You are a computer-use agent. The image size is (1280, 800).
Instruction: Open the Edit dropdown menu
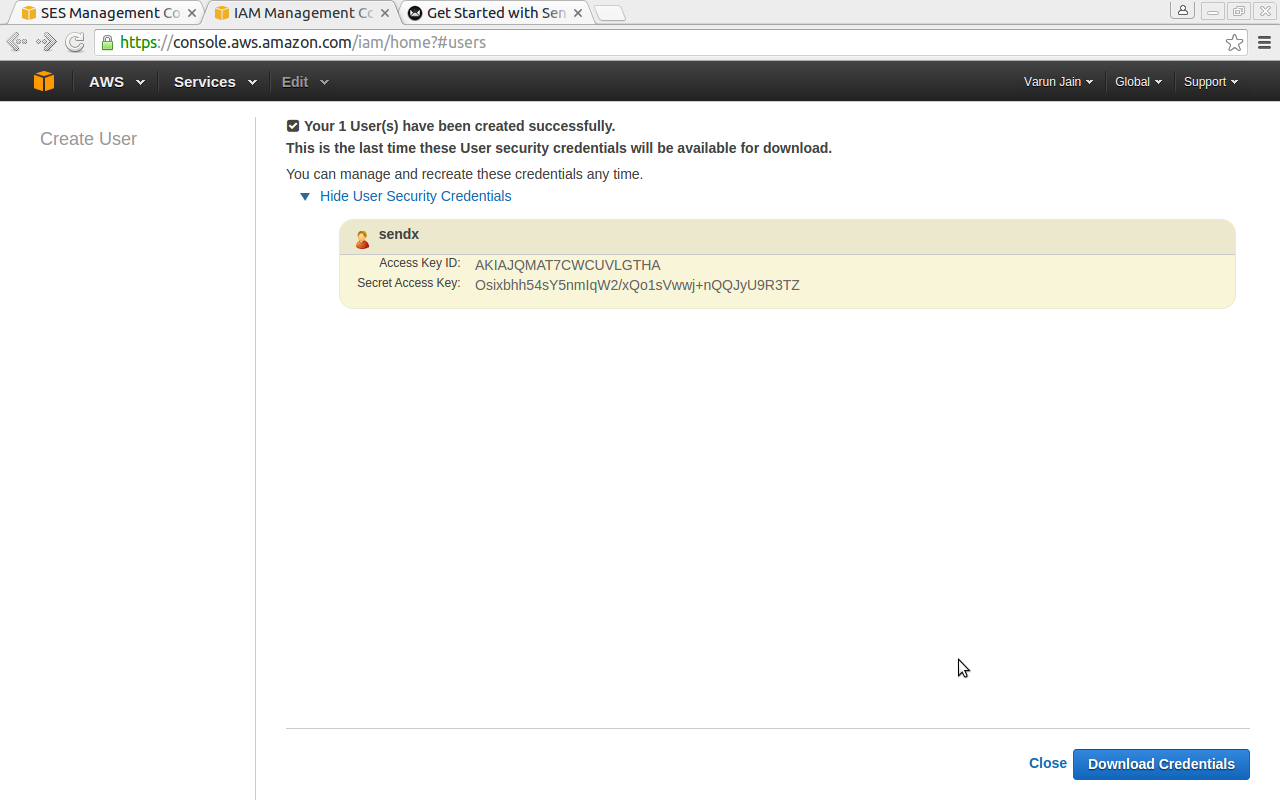point(305,82)
